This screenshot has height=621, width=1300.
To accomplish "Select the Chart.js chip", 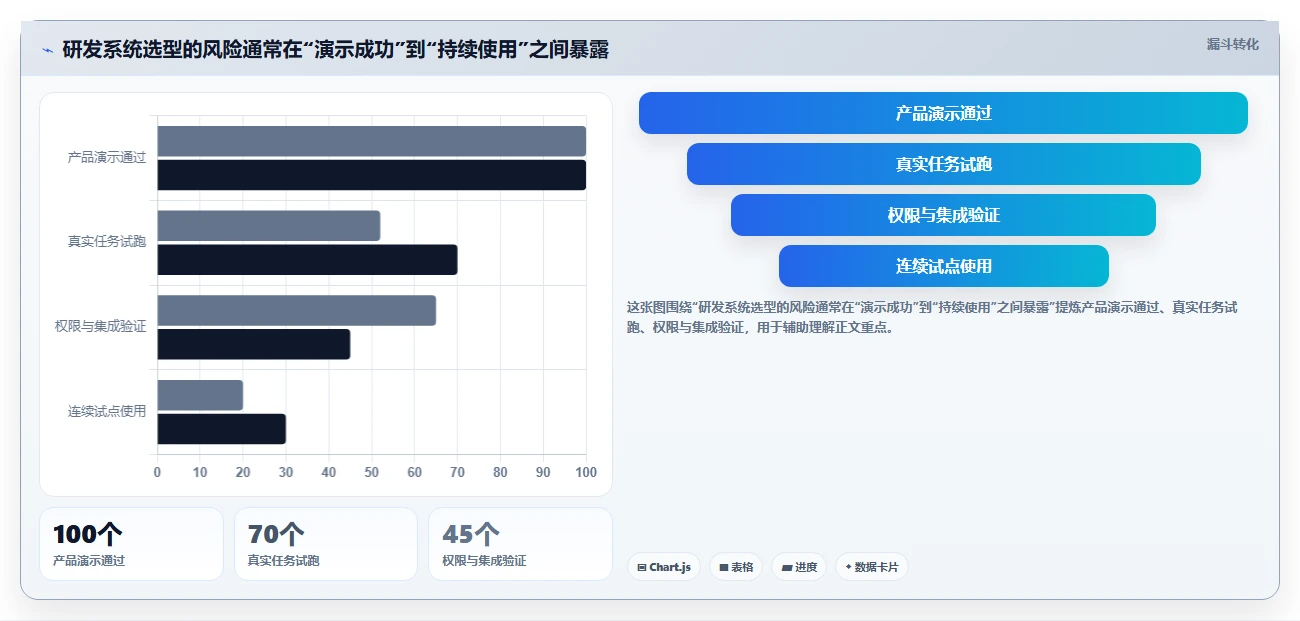I will coord(664,567).
